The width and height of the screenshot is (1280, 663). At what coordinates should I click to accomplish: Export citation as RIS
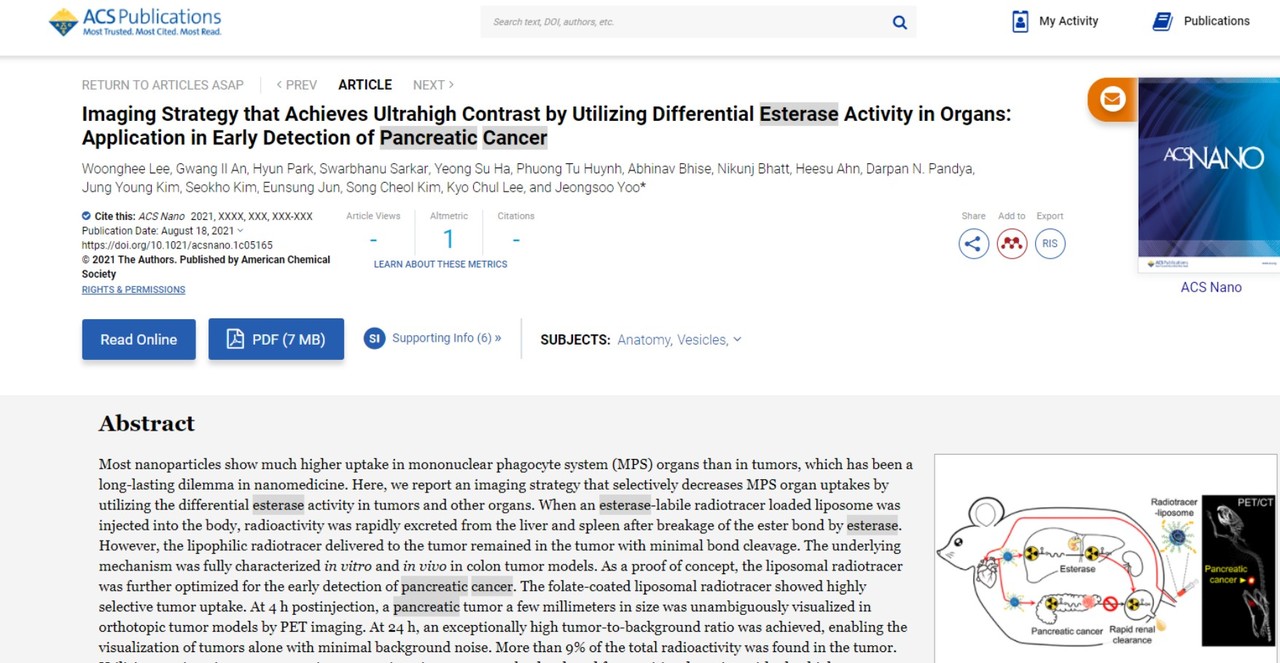pos(1049,243)
